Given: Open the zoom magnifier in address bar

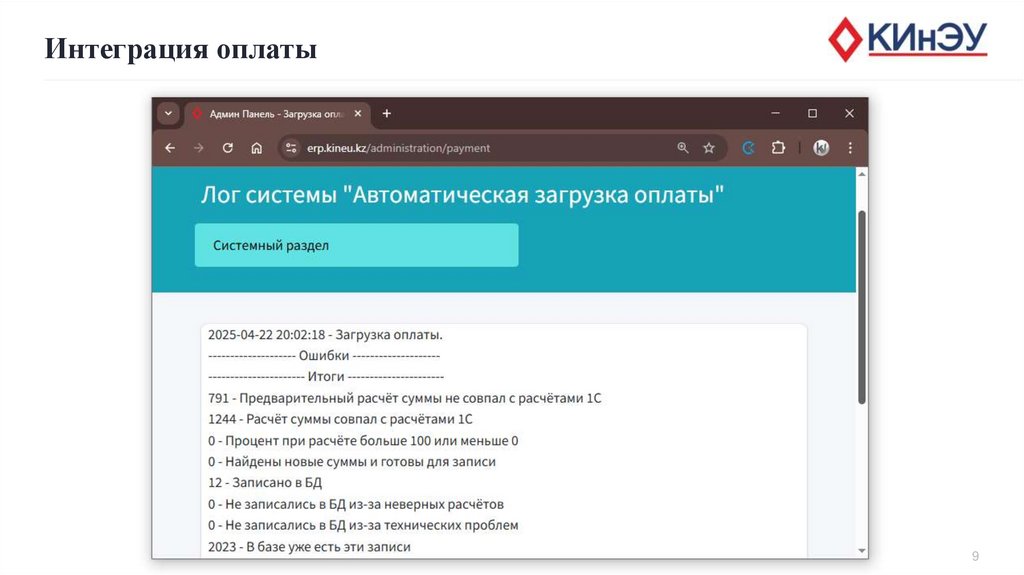Looking at the screenshot, I should point(682,148).
